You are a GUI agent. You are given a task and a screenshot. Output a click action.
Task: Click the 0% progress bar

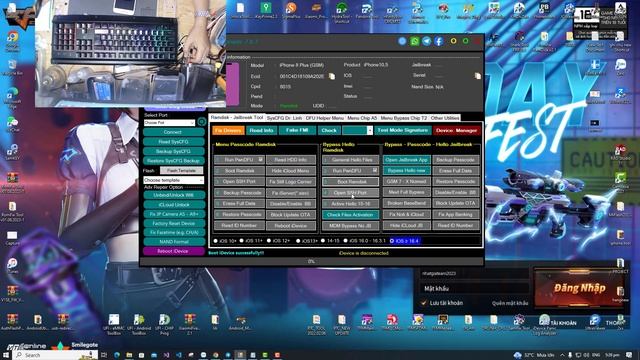[x=311, y=261]
